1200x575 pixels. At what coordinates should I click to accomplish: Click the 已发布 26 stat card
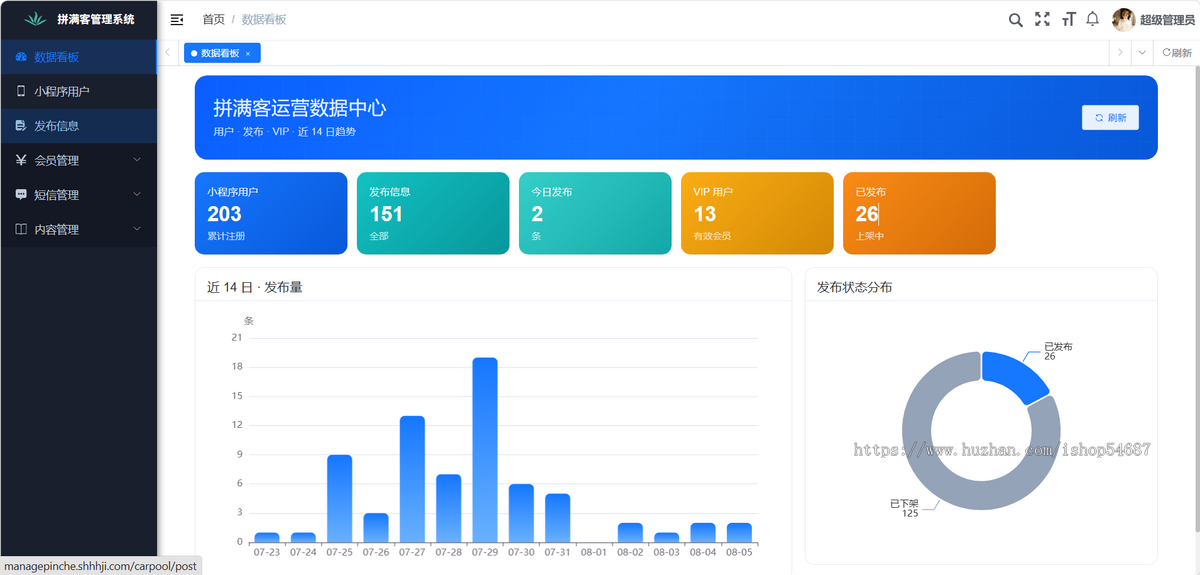pyautogui.click(x=919, y=213)
